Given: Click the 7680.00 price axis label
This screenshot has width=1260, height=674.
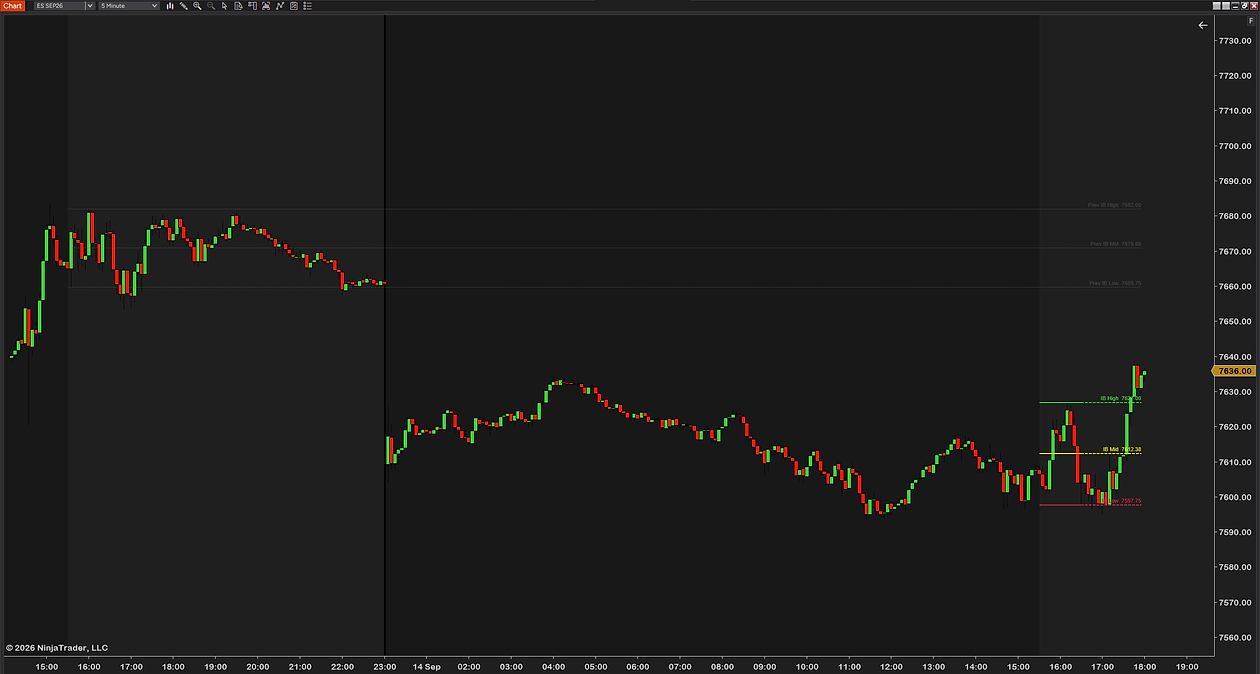Looking at the screenshot, I should click(1236, 216).
